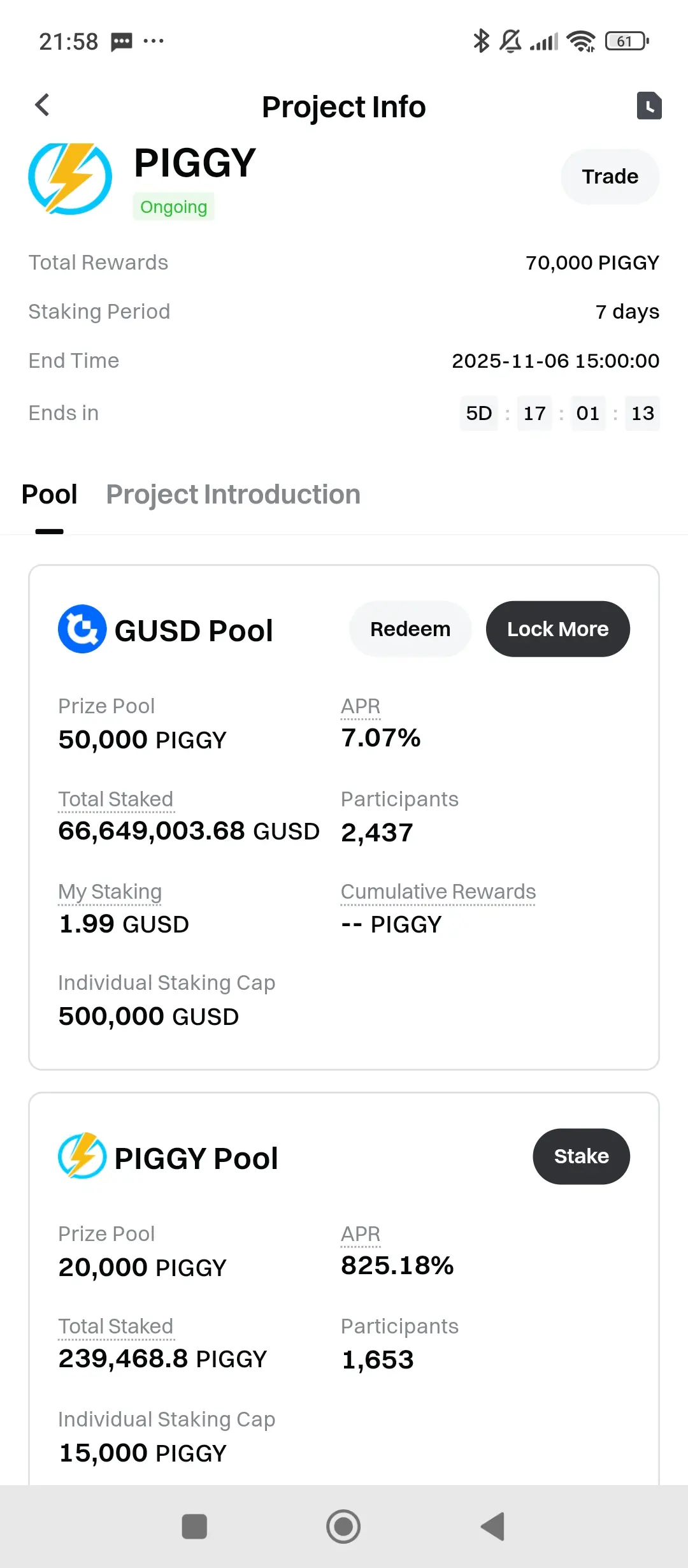The image size is (688, 1568).
Task: Tap the PIGGY lightning project logo
Action: 70,178
